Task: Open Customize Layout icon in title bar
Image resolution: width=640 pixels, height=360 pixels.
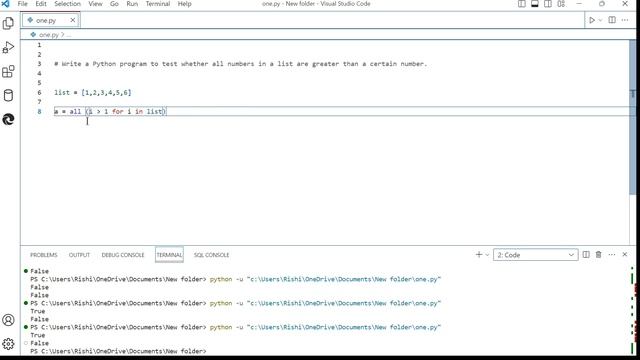Action: [x=561, y=4]
